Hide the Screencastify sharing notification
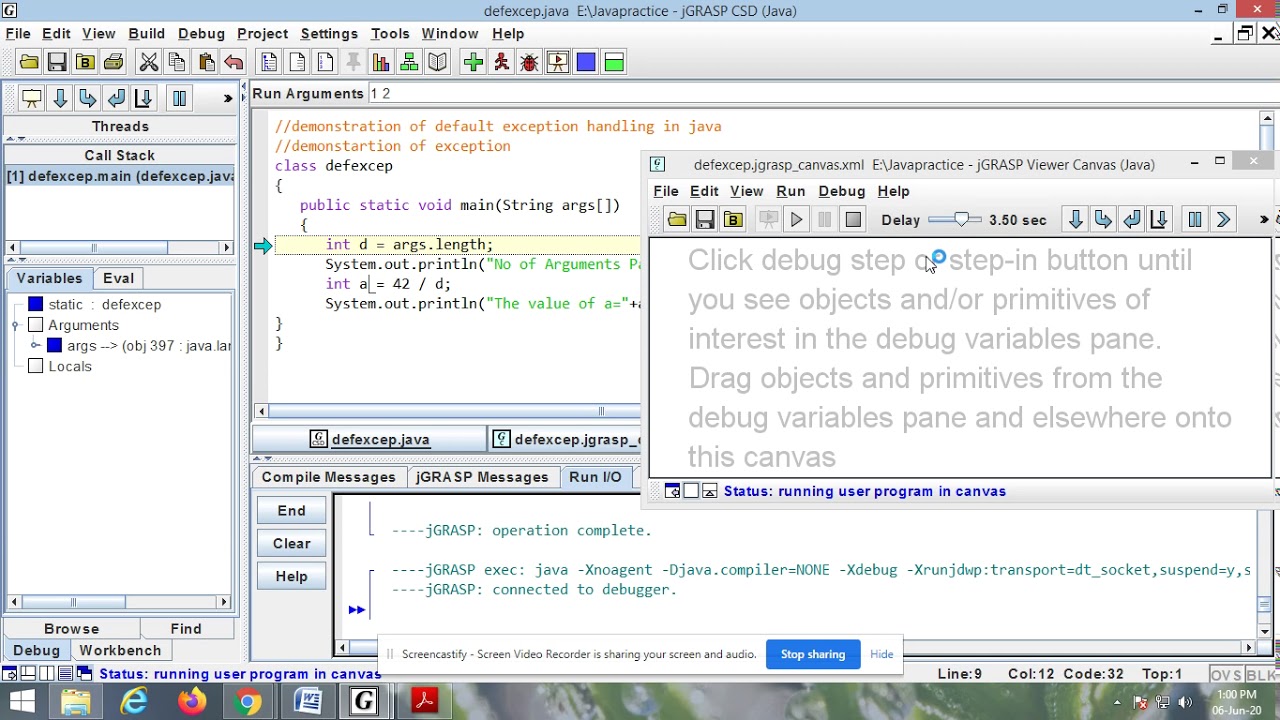Screen dimensions: 1280x720 click(x=882, y=654)
